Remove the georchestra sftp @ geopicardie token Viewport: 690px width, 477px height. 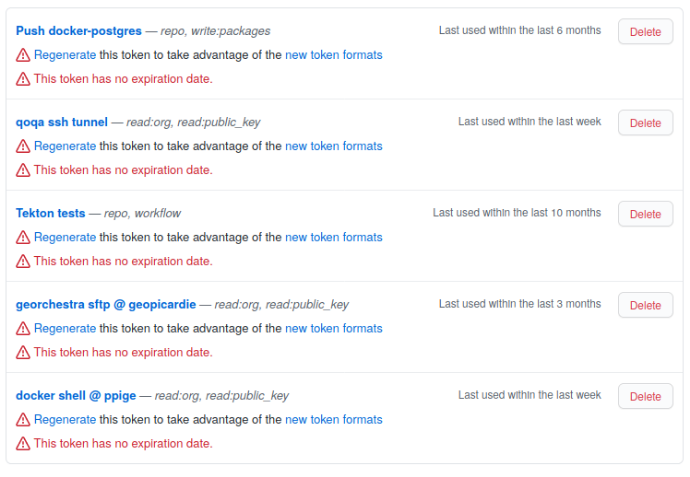pyautogui.click(x=645, y=305)
